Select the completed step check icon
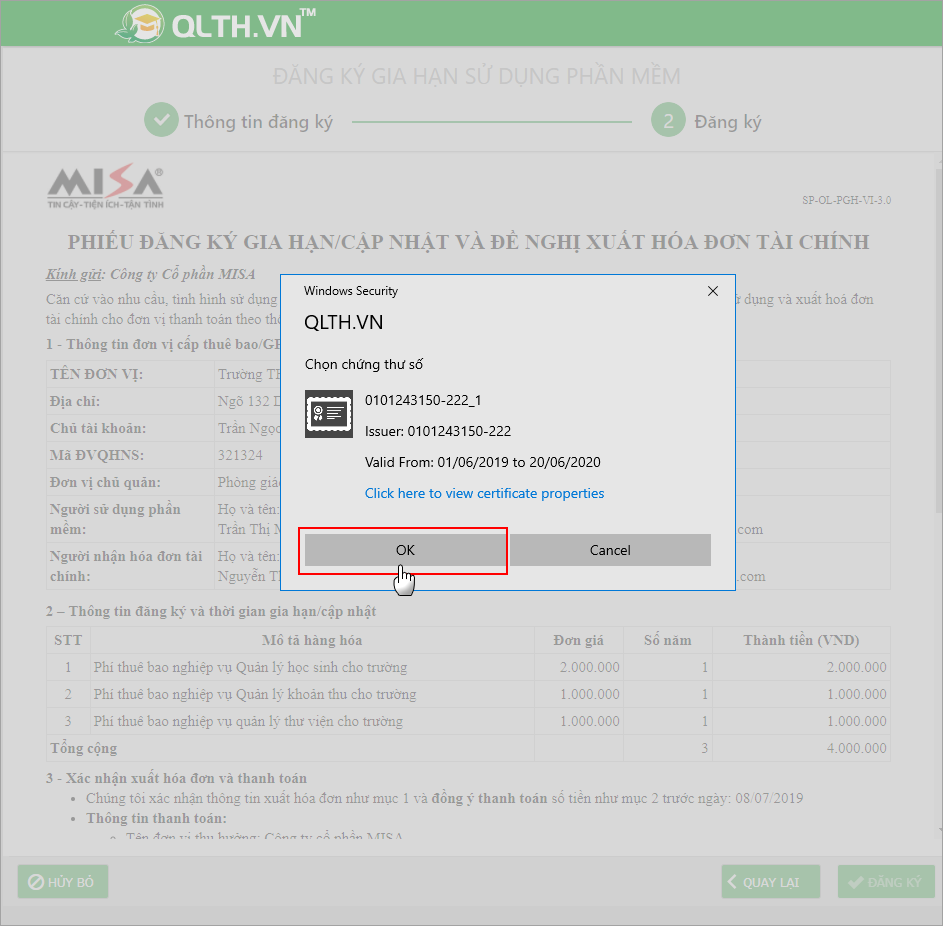The width and height of the screenshot is (943, 926). tap(161, 120)
